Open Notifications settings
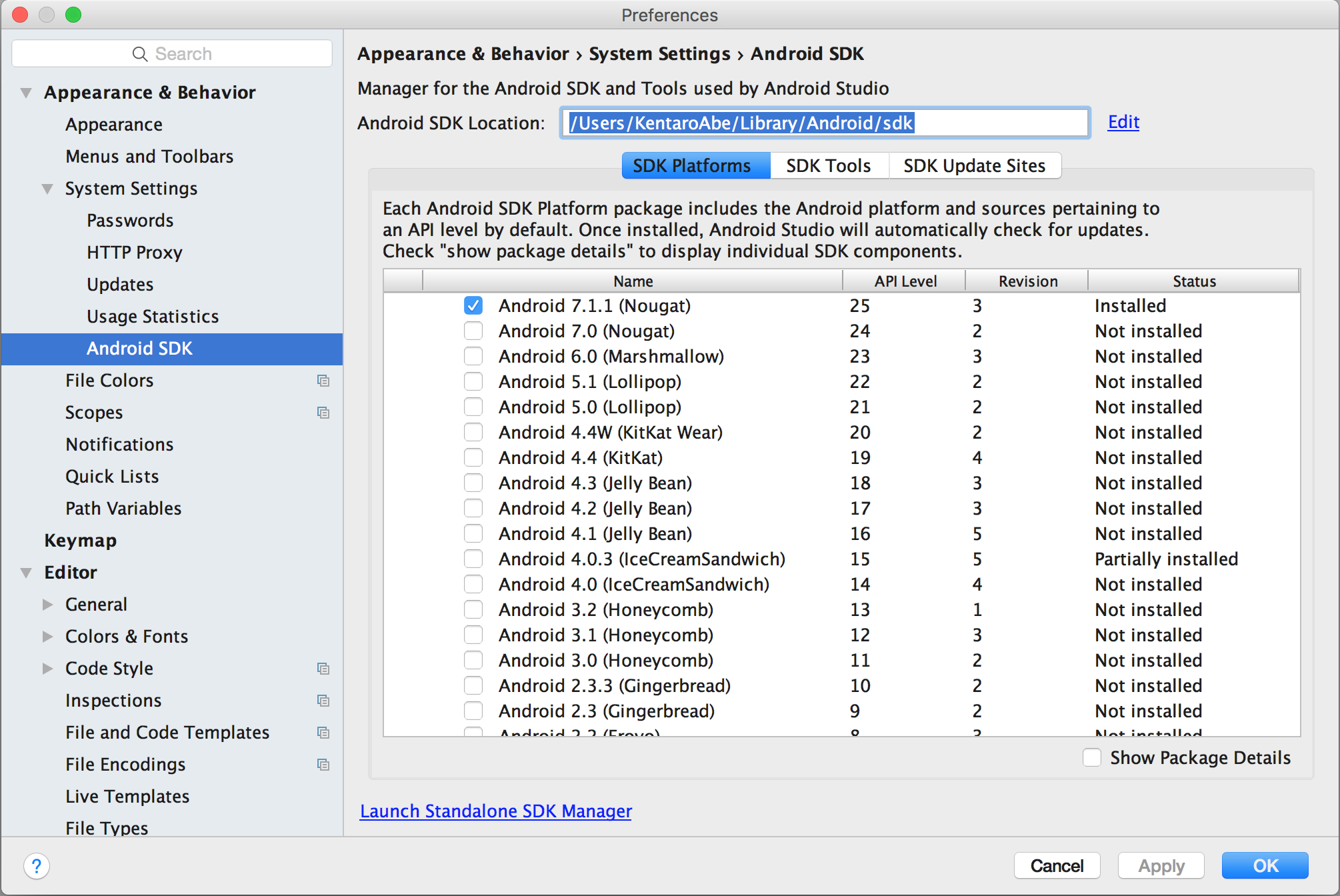The width and height of the screenshot is (1340, 896). 119,445
